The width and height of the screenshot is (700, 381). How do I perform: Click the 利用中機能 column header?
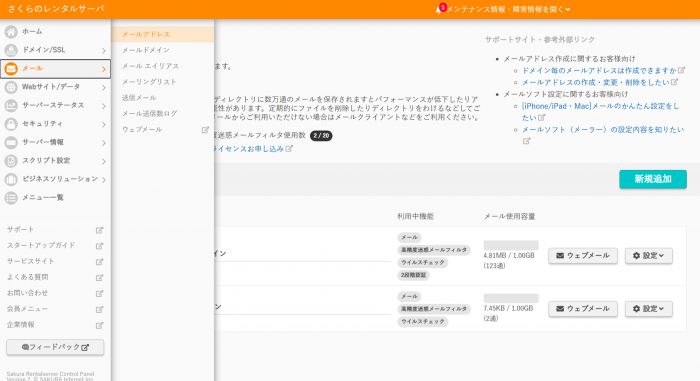click(x=415, y=217)
